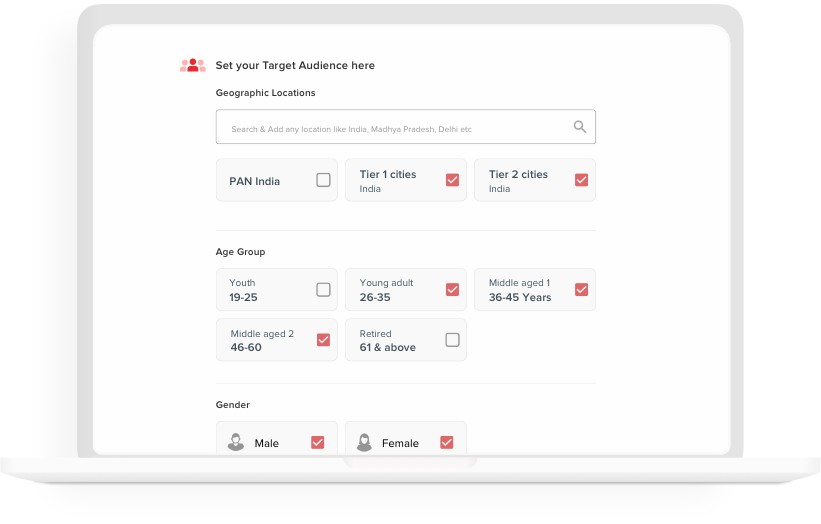821x524 pixels.
Task: Uncheck Tier 2 cities checkbox
Action: coord(581,180)
